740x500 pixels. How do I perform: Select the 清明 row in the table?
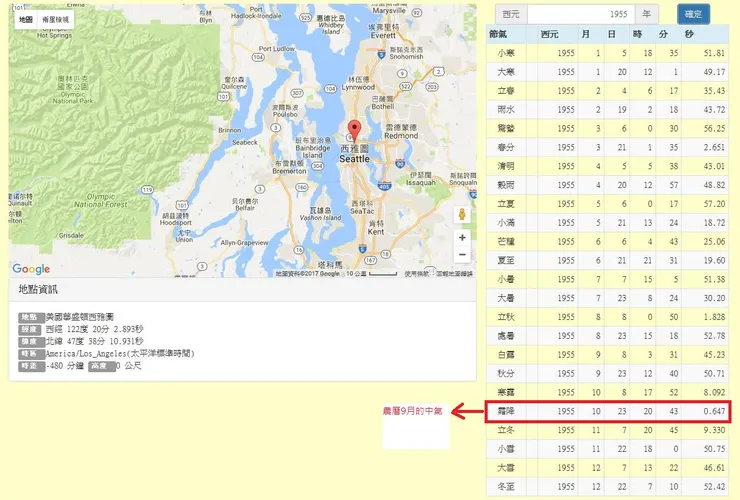(x=607, y=166)
